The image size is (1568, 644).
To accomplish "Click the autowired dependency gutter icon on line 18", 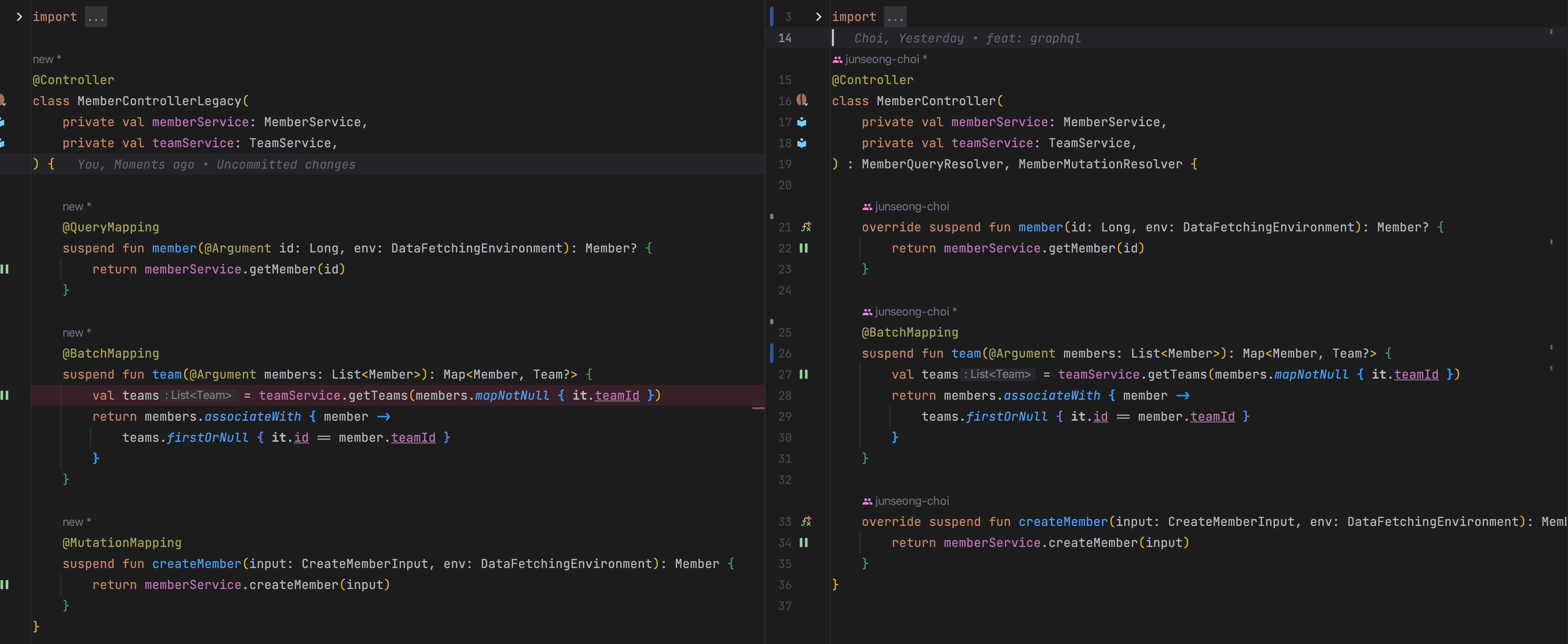I will coord(802,143).
